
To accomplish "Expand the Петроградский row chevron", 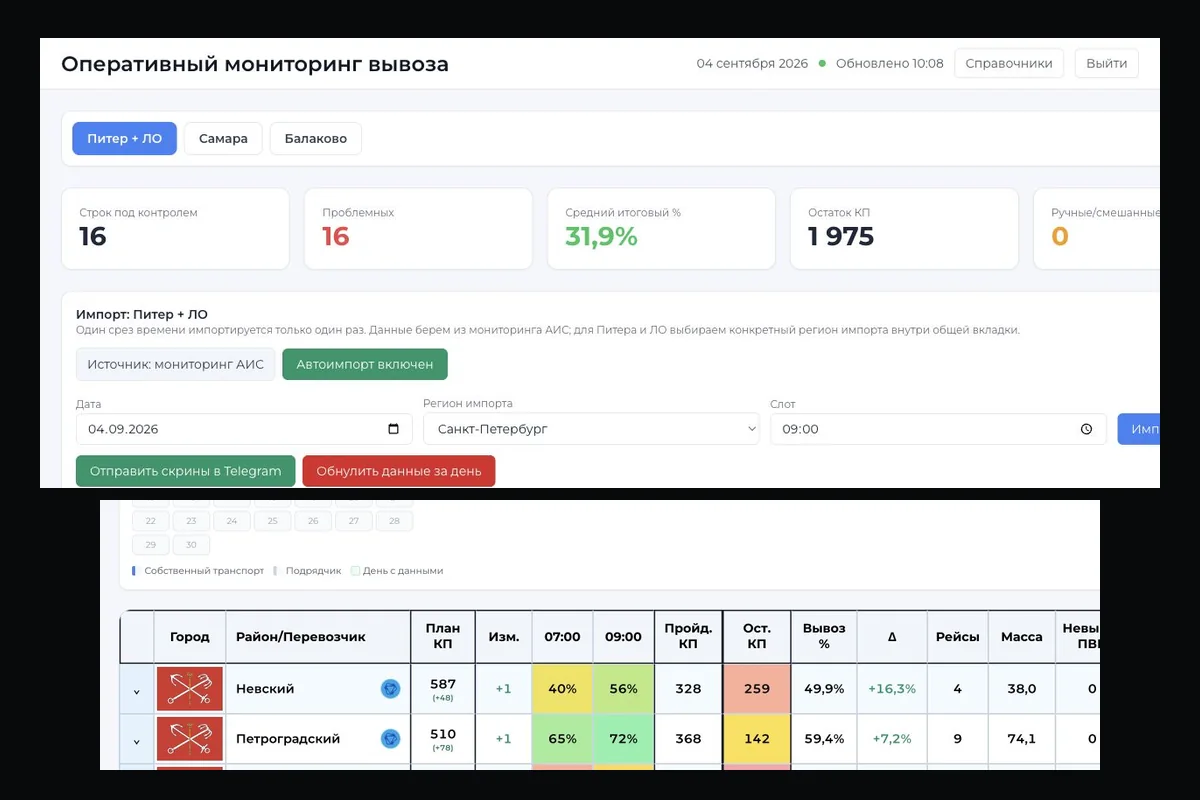I will click(137, 741).
